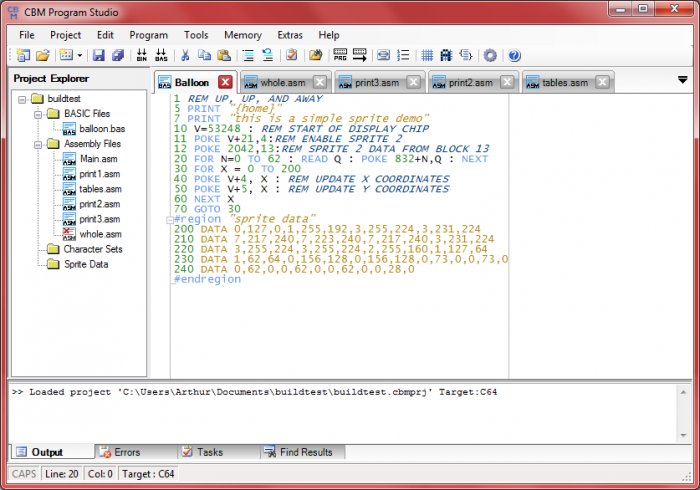Click the New Project toolbar icon

tap(23, 55)
